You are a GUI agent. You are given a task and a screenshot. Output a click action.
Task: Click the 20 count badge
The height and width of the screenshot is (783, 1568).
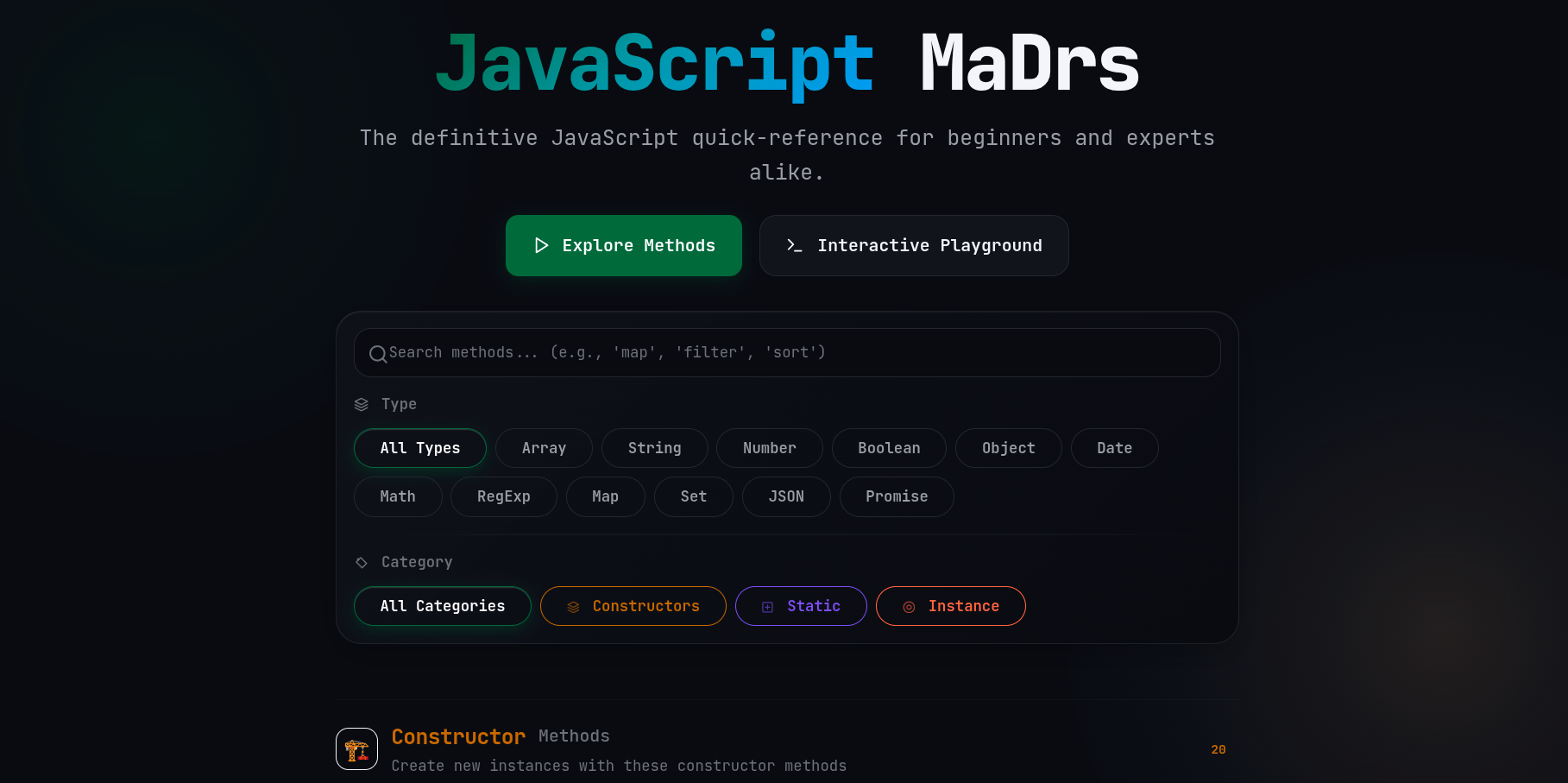[x=1219, y=749]
